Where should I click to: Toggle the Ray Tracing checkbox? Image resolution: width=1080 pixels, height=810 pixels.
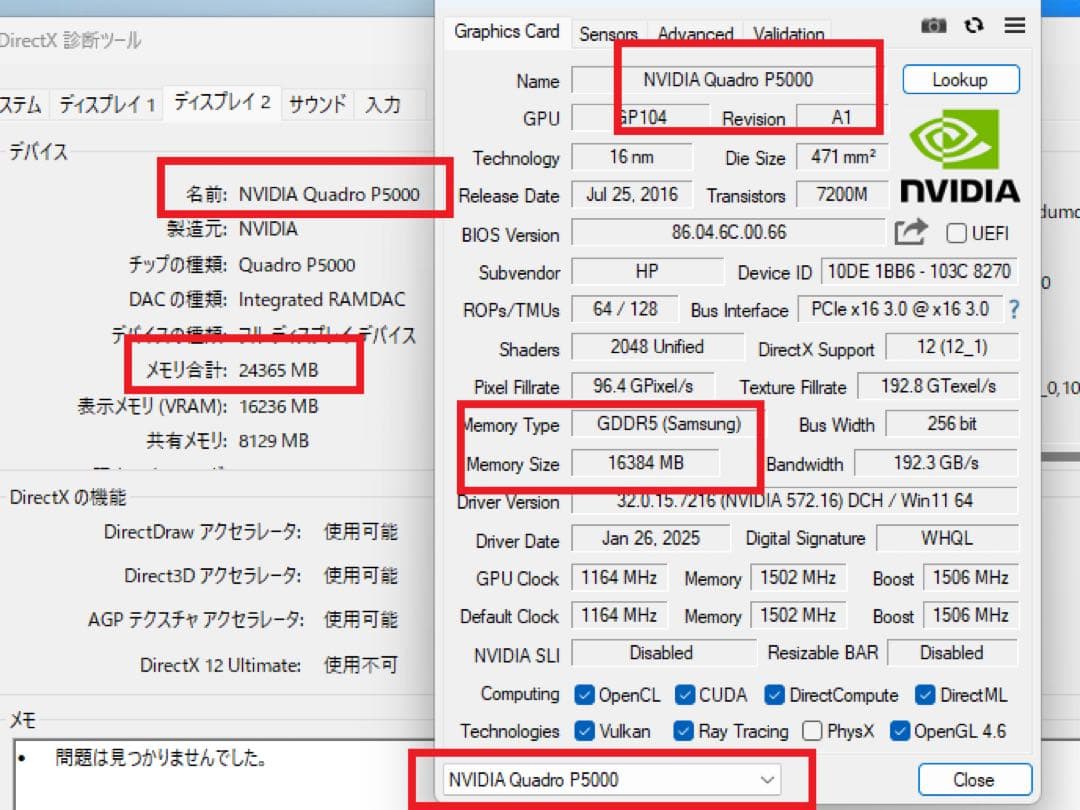(x=682, y=731)
